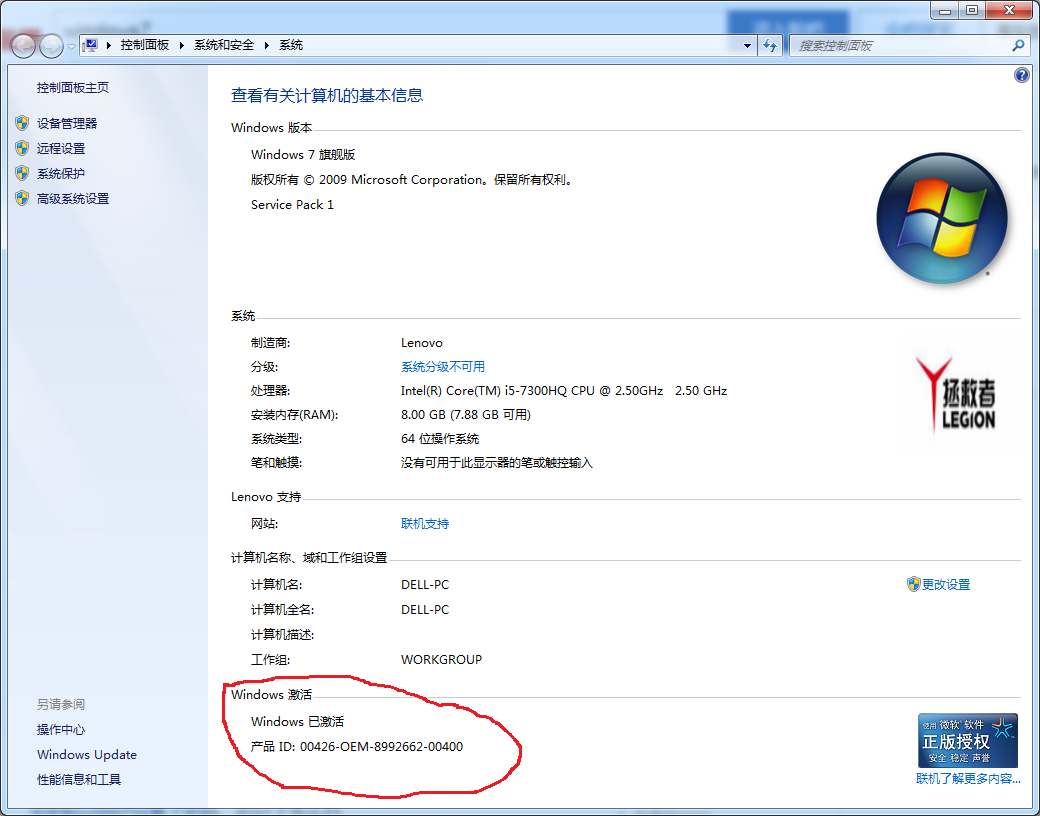
Task: Open 性能信息和工具 link
Action: pos(79,780)
